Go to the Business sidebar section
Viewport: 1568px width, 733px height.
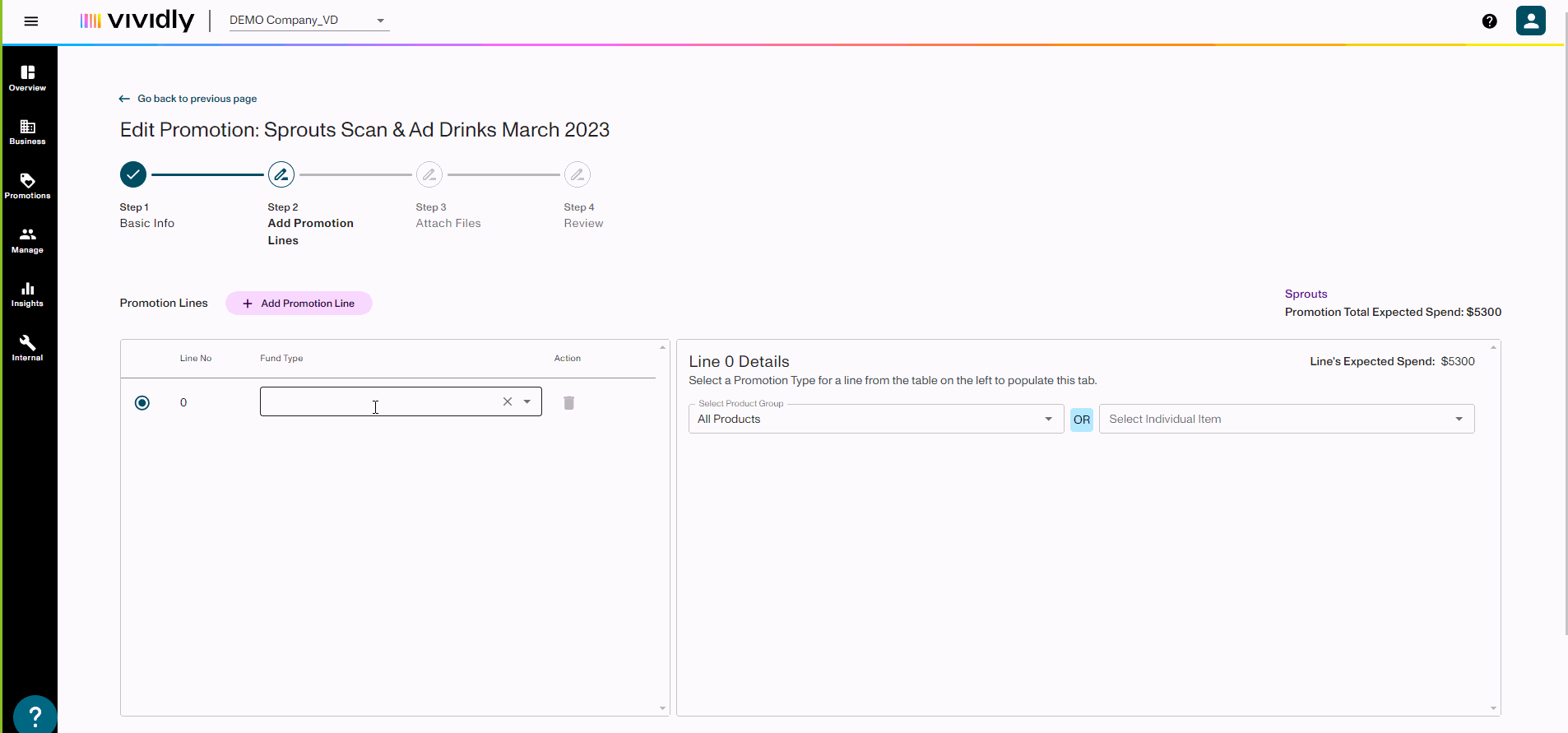pos(28,132)
